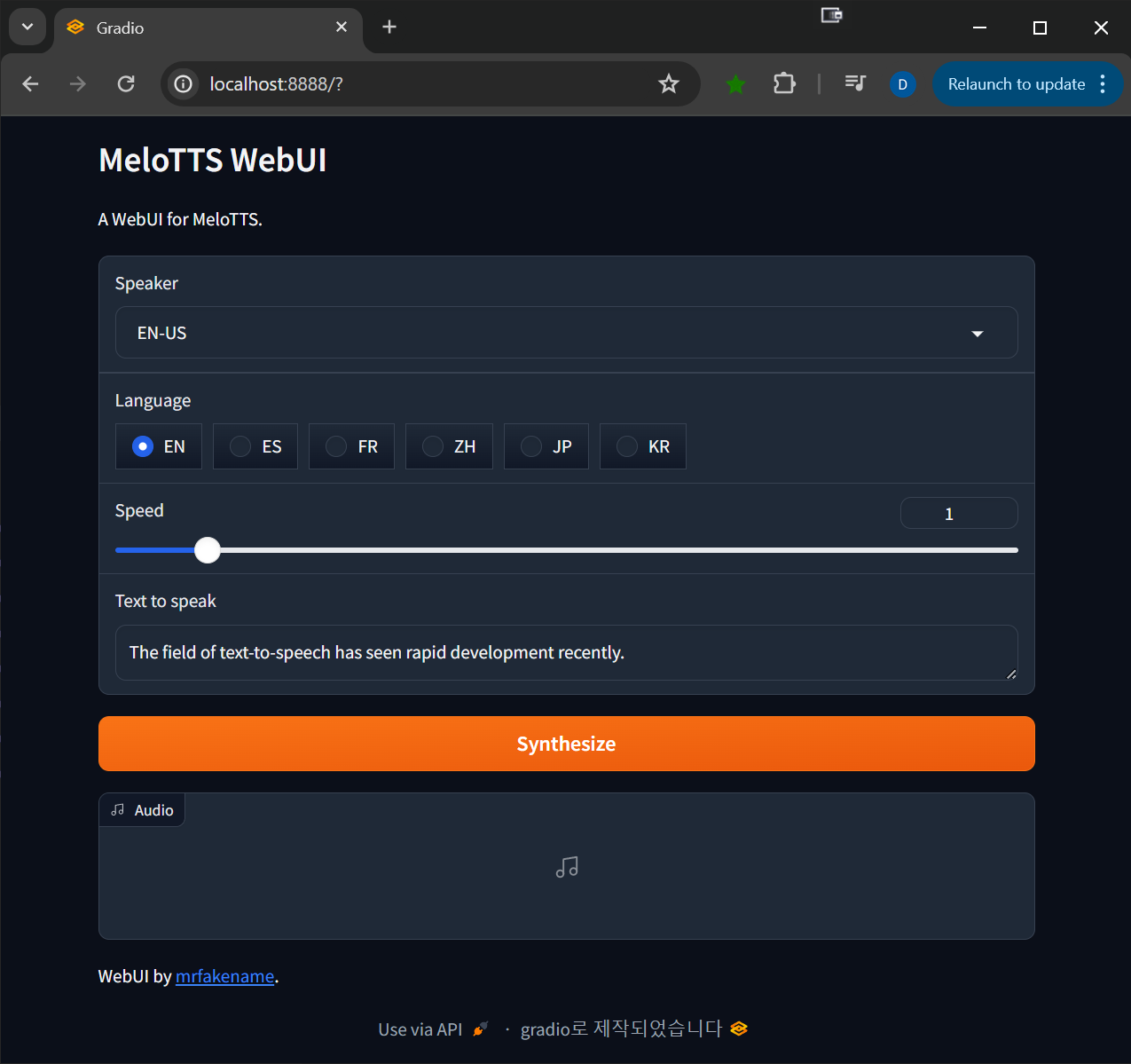Open the profile avatar labeled D
1131x1064 pixels.
902,84
